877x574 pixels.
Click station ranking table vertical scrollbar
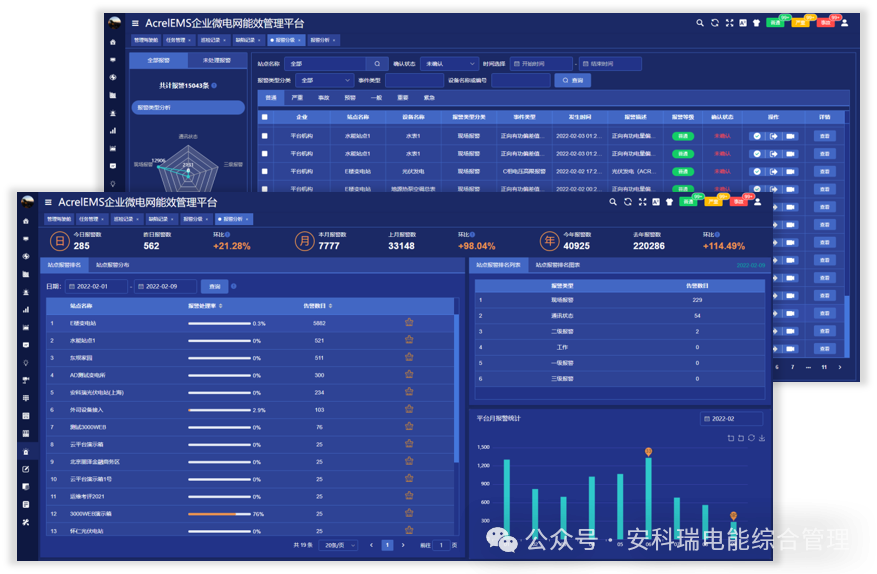[456, 388]
